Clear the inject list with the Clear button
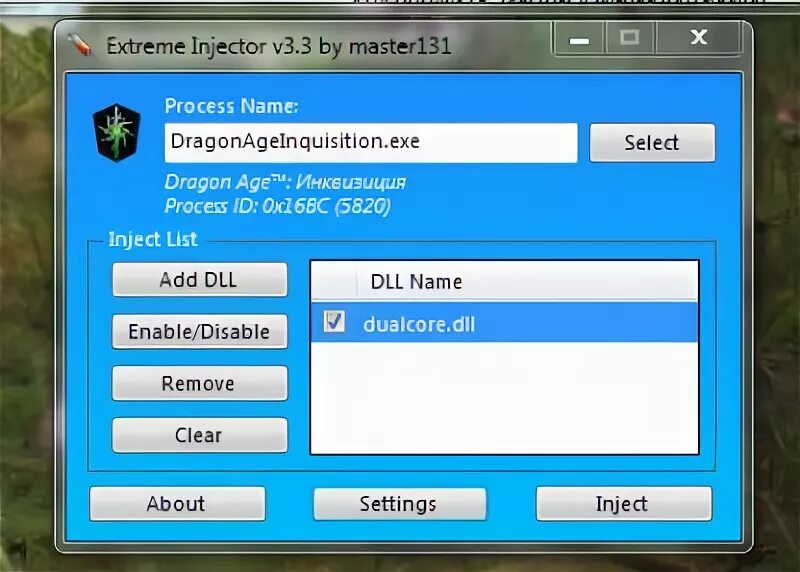This screenshot has height=572, width=800. click(x=199, y=435)
